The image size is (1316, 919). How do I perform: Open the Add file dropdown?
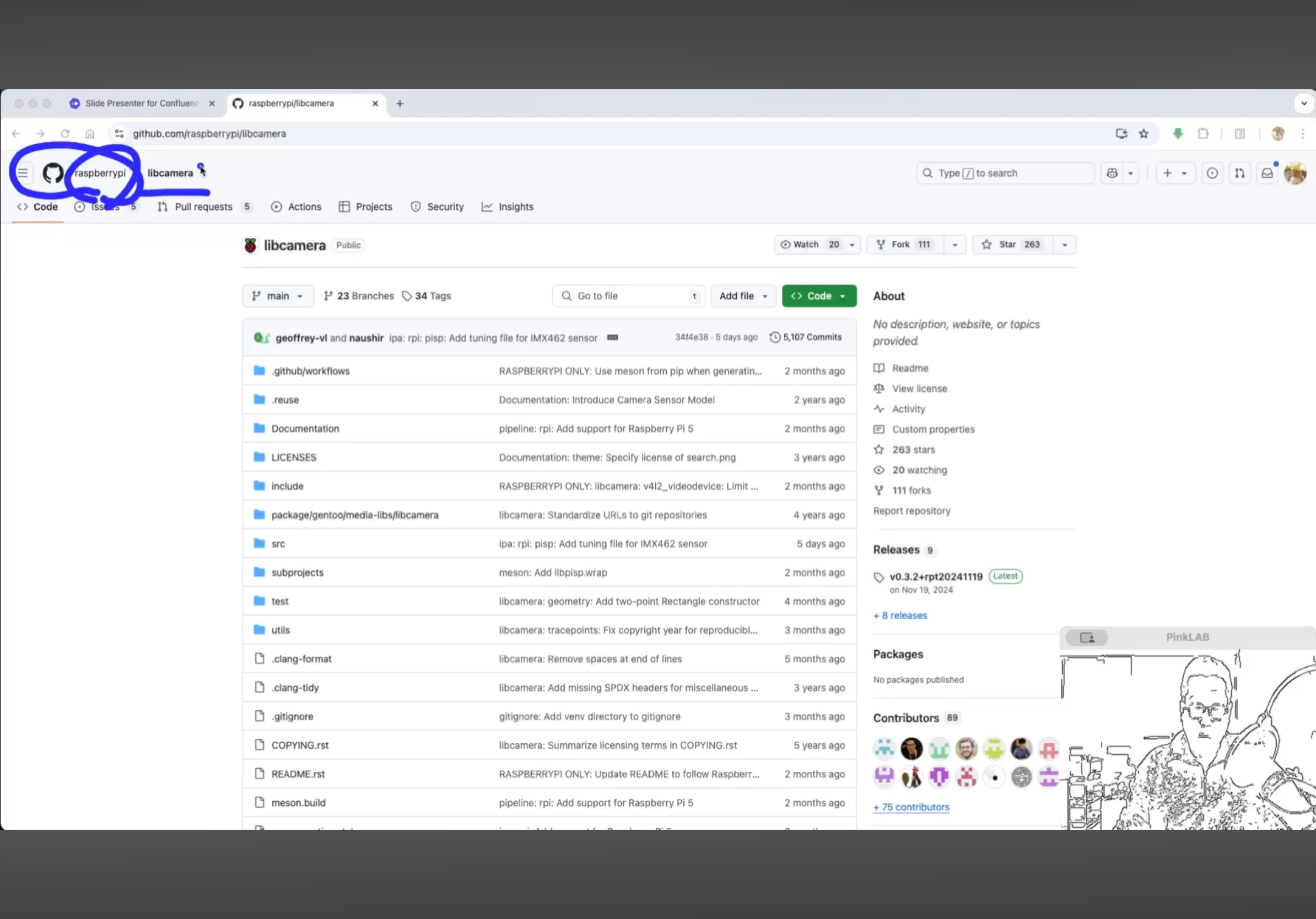(743, 296)
